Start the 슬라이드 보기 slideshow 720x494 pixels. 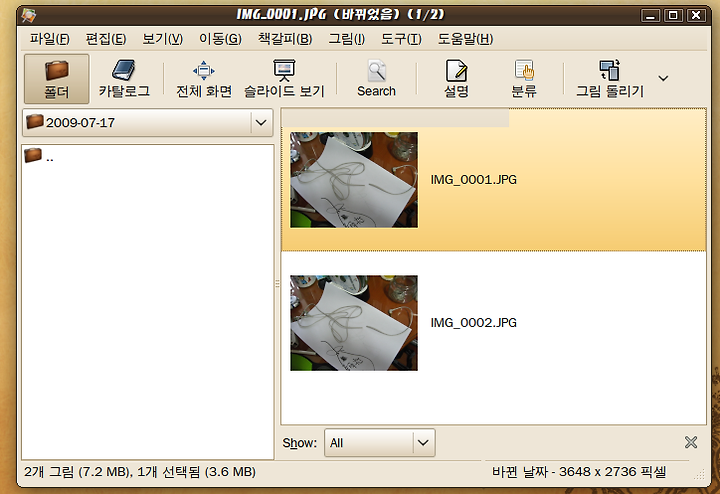click(x=284, y=79)
